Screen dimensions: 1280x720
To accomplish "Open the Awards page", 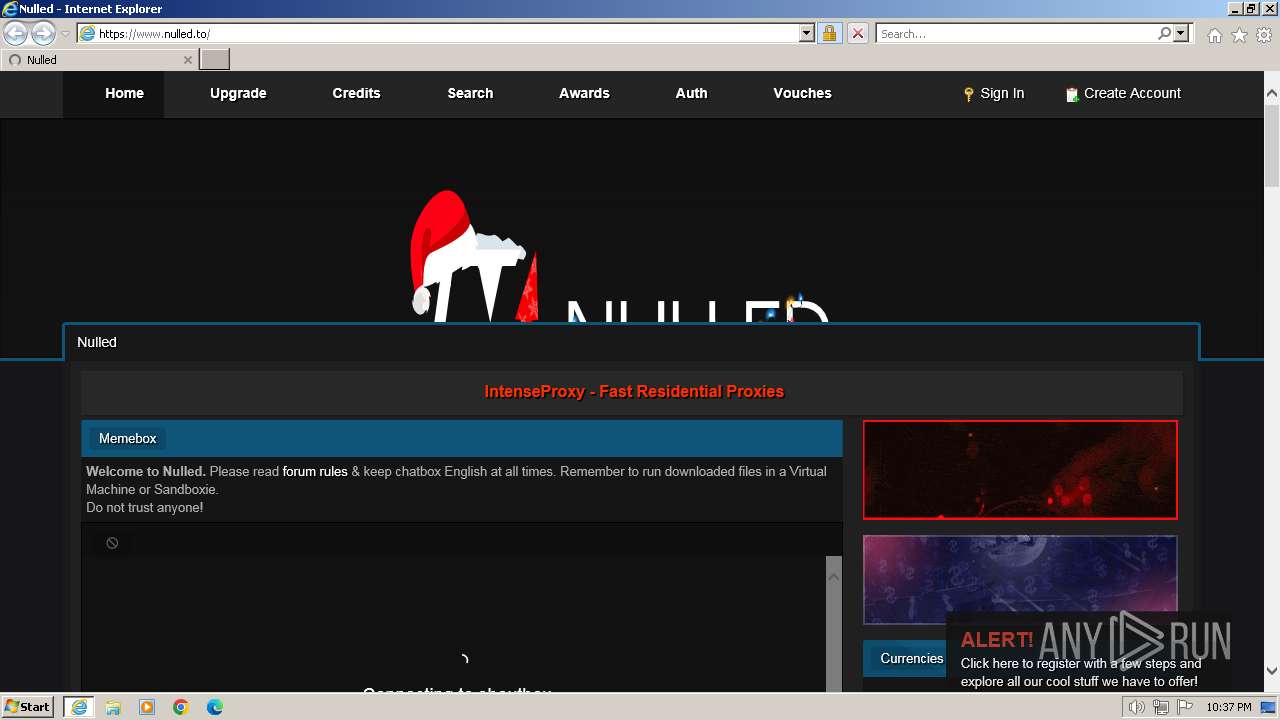I will point(584,93).
